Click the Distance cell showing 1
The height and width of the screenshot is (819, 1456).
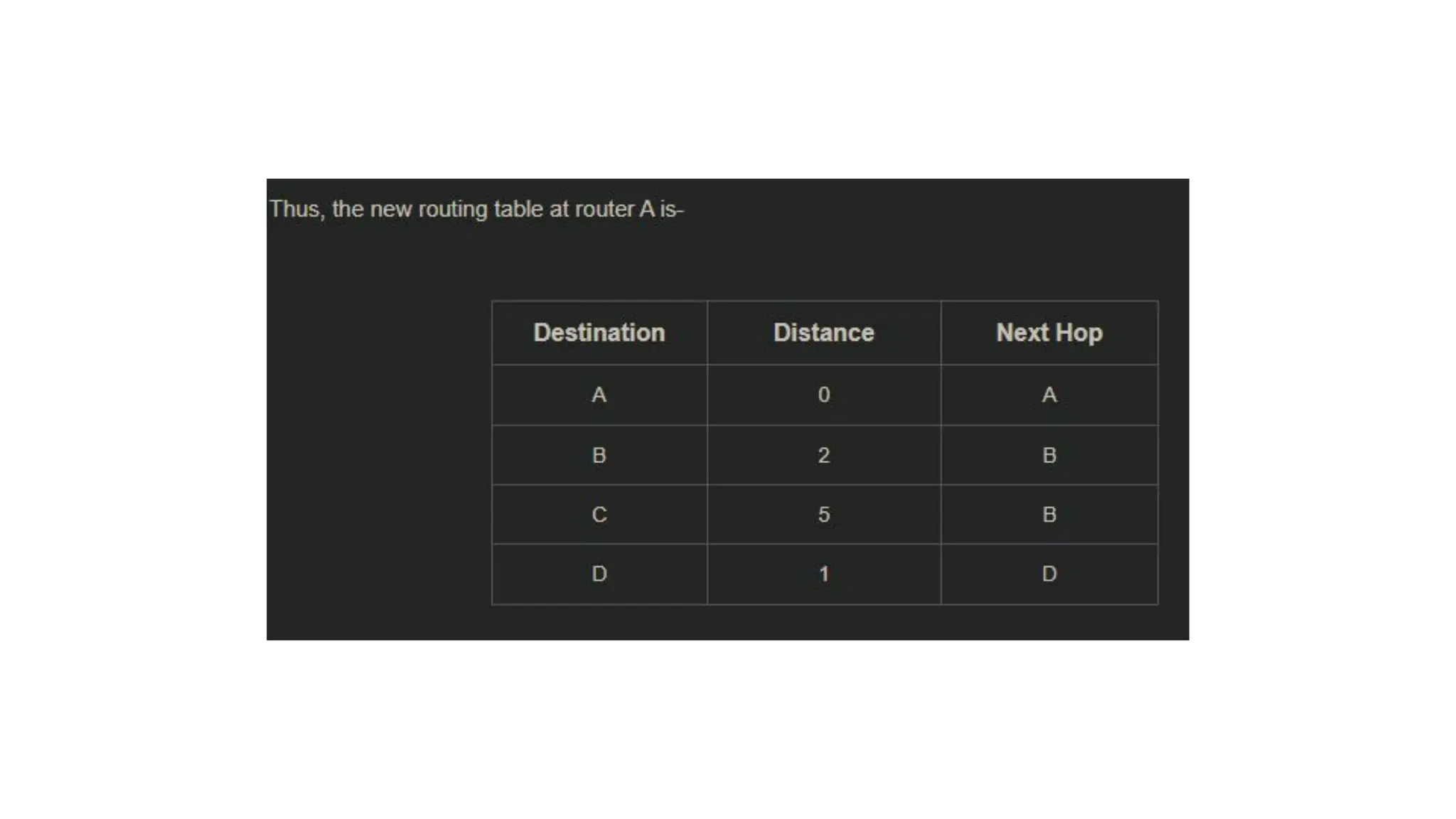click(x=823, y=574)
